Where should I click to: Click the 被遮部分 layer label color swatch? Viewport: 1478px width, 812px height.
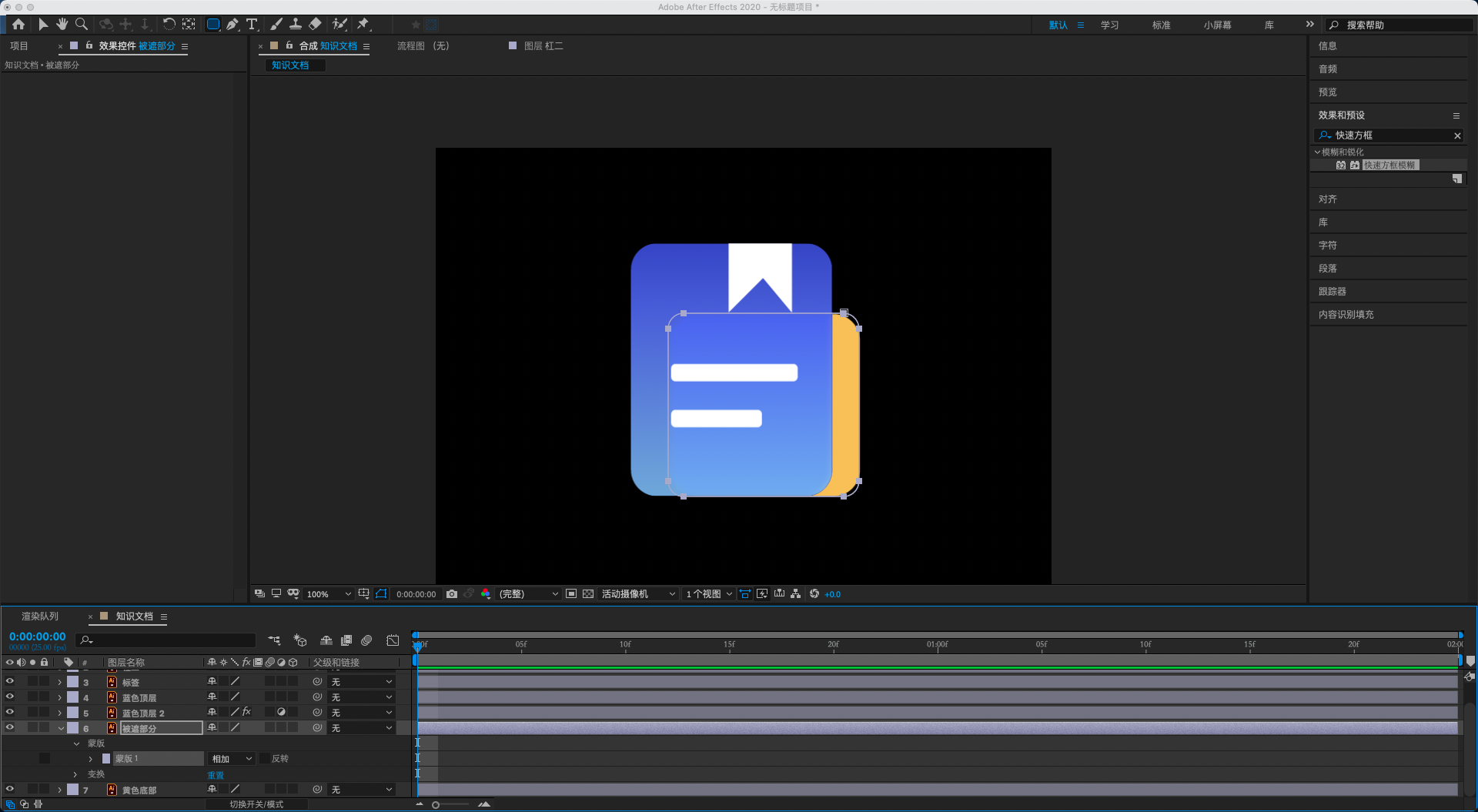click(x=73, y=728)
